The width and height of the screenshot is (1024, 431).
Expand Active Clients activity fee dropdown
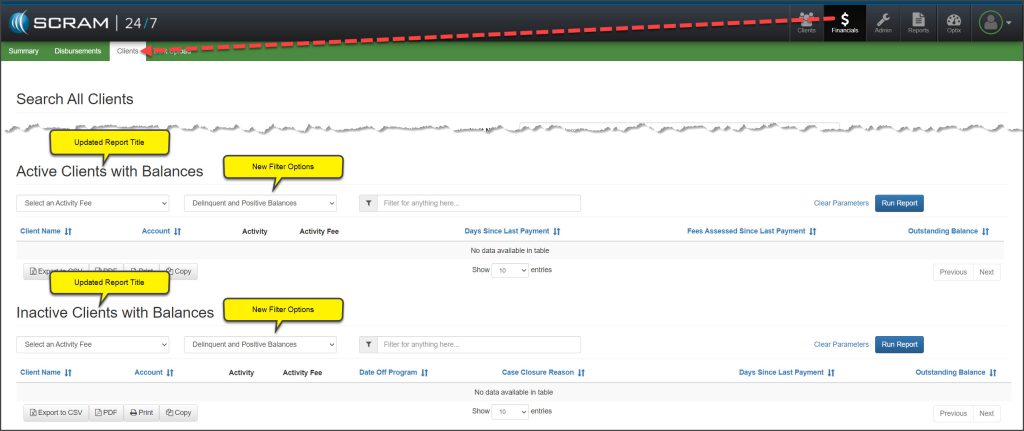93,203
